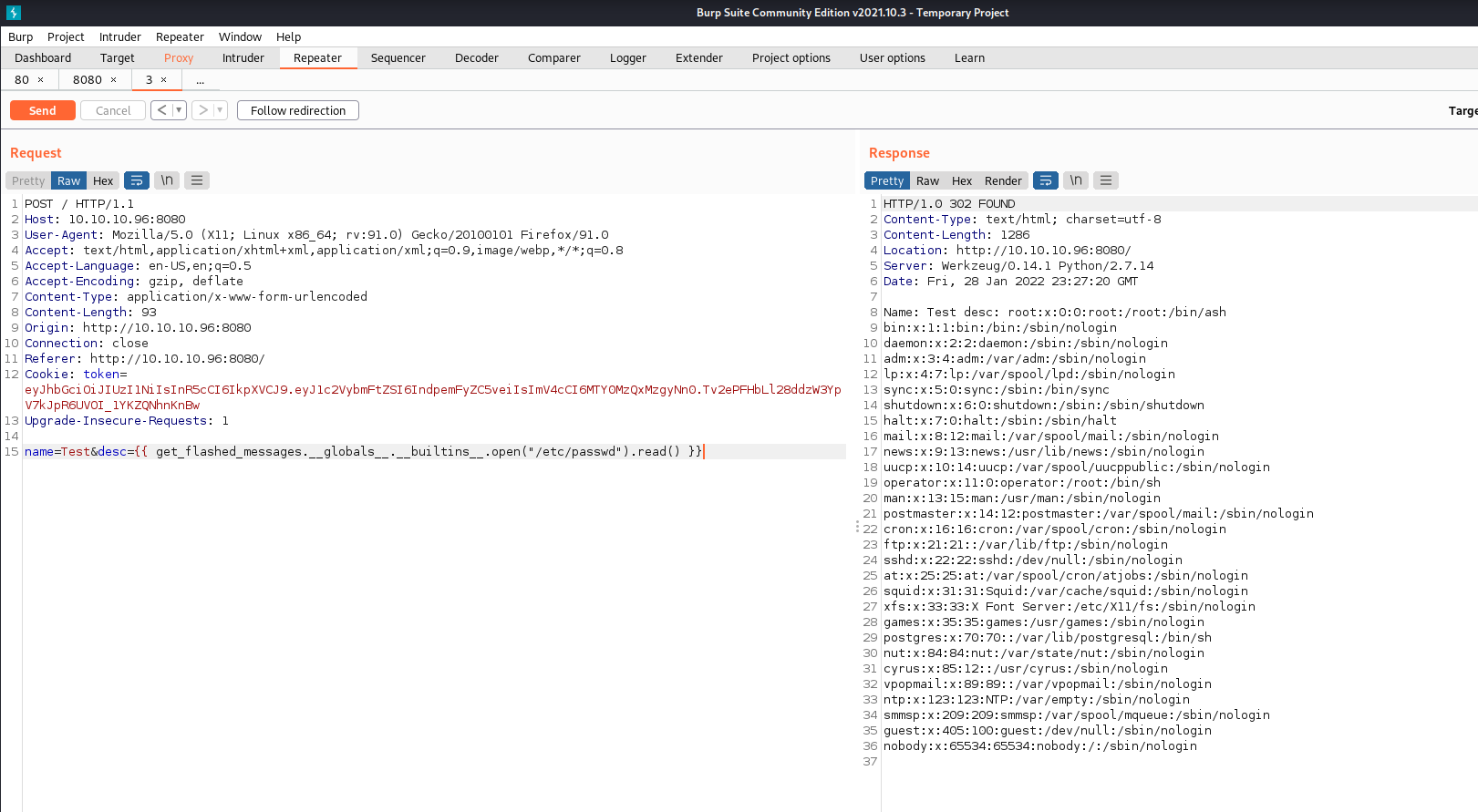The height and width of the screenshot is (812, 1478).
Task: Click the panel divider handle dots
Action: tap(857, 527)
